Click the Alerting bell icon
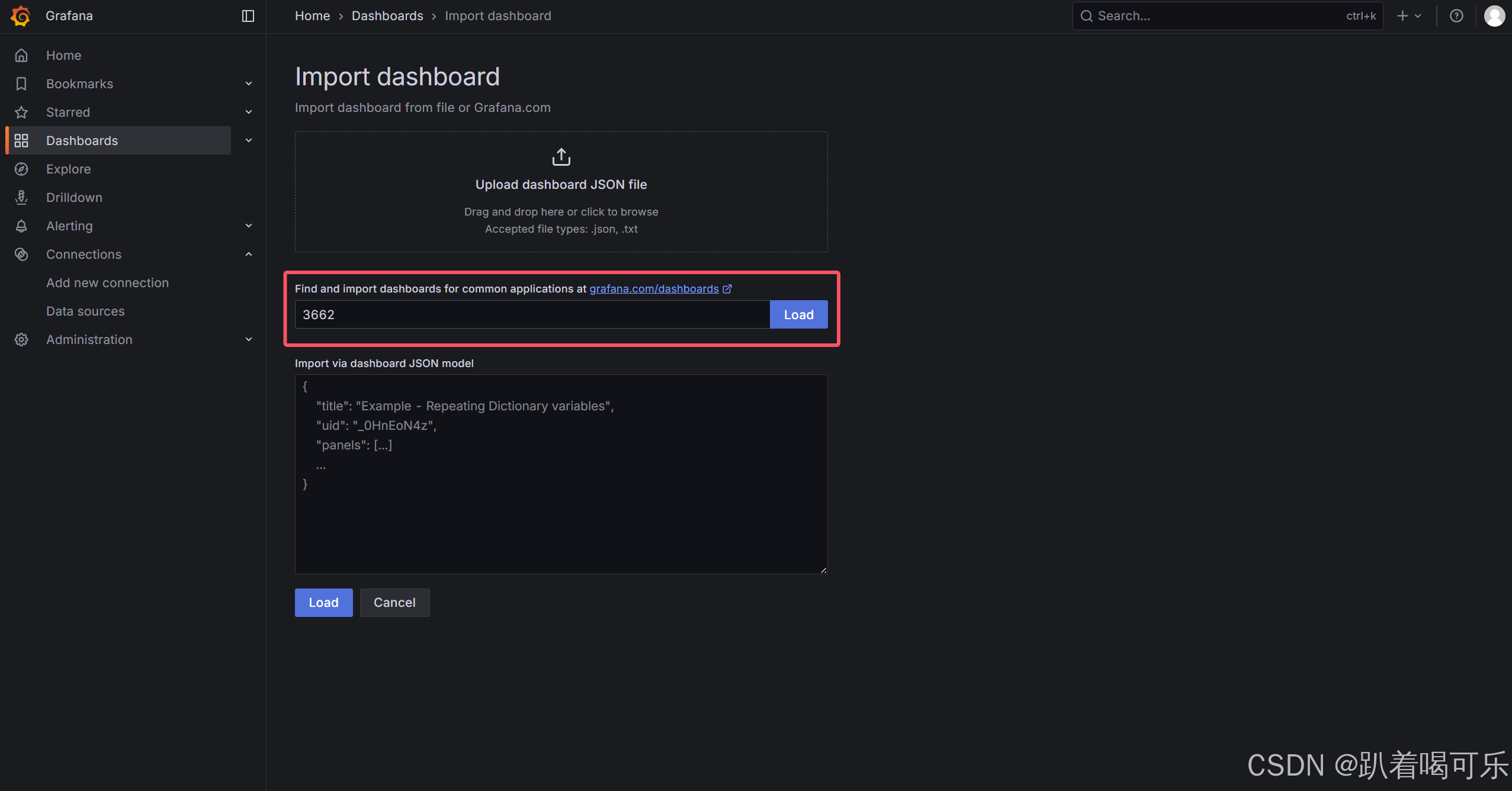This screenshot has height=791, width=1512. pos(21,226)
